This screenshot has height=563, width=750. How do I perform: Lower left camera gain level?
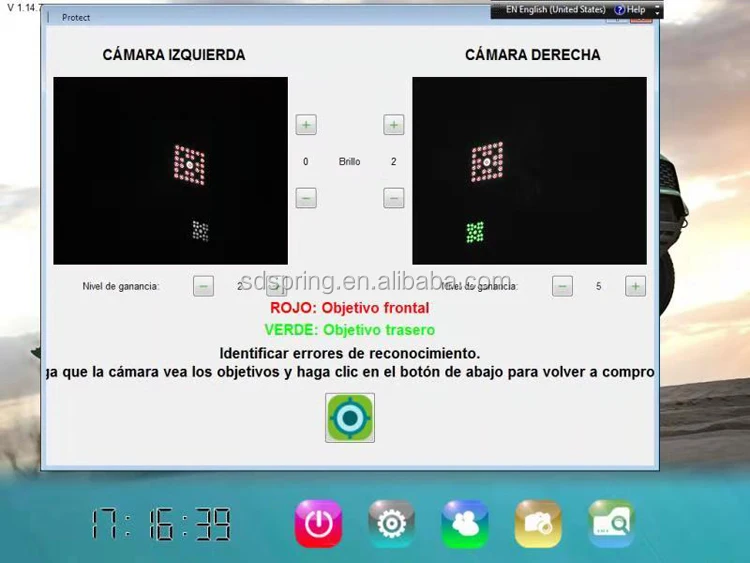click(x=203, y=286)
